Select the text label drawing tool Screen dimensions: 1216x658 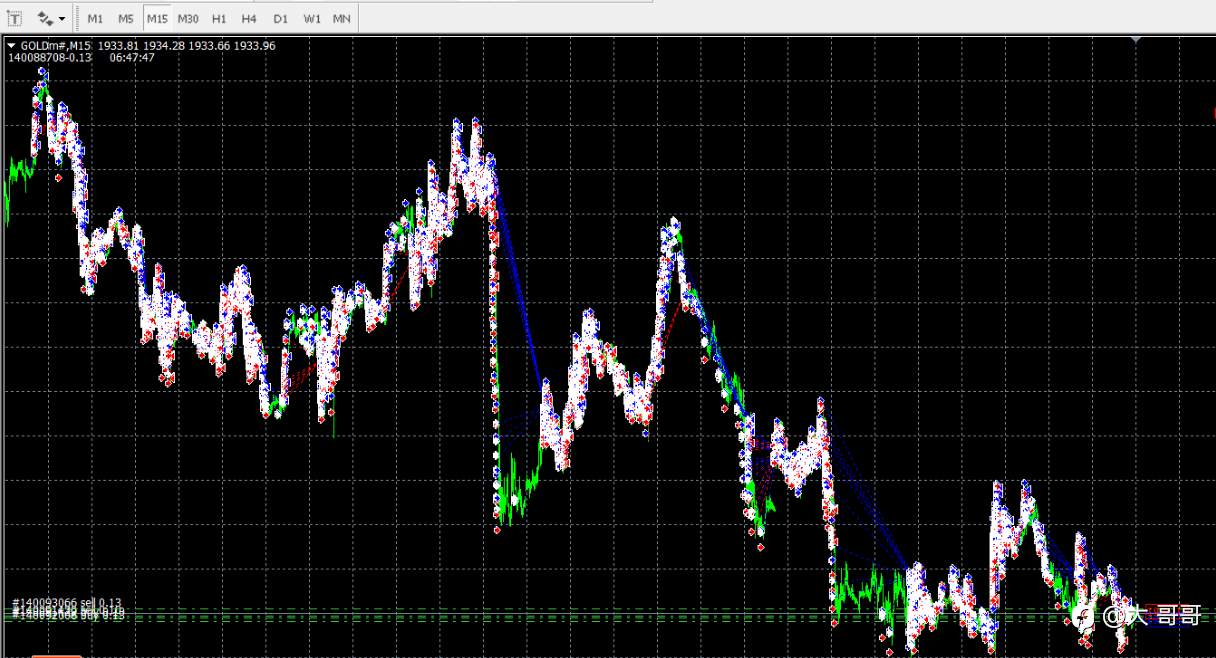click(x=15, y=18)
